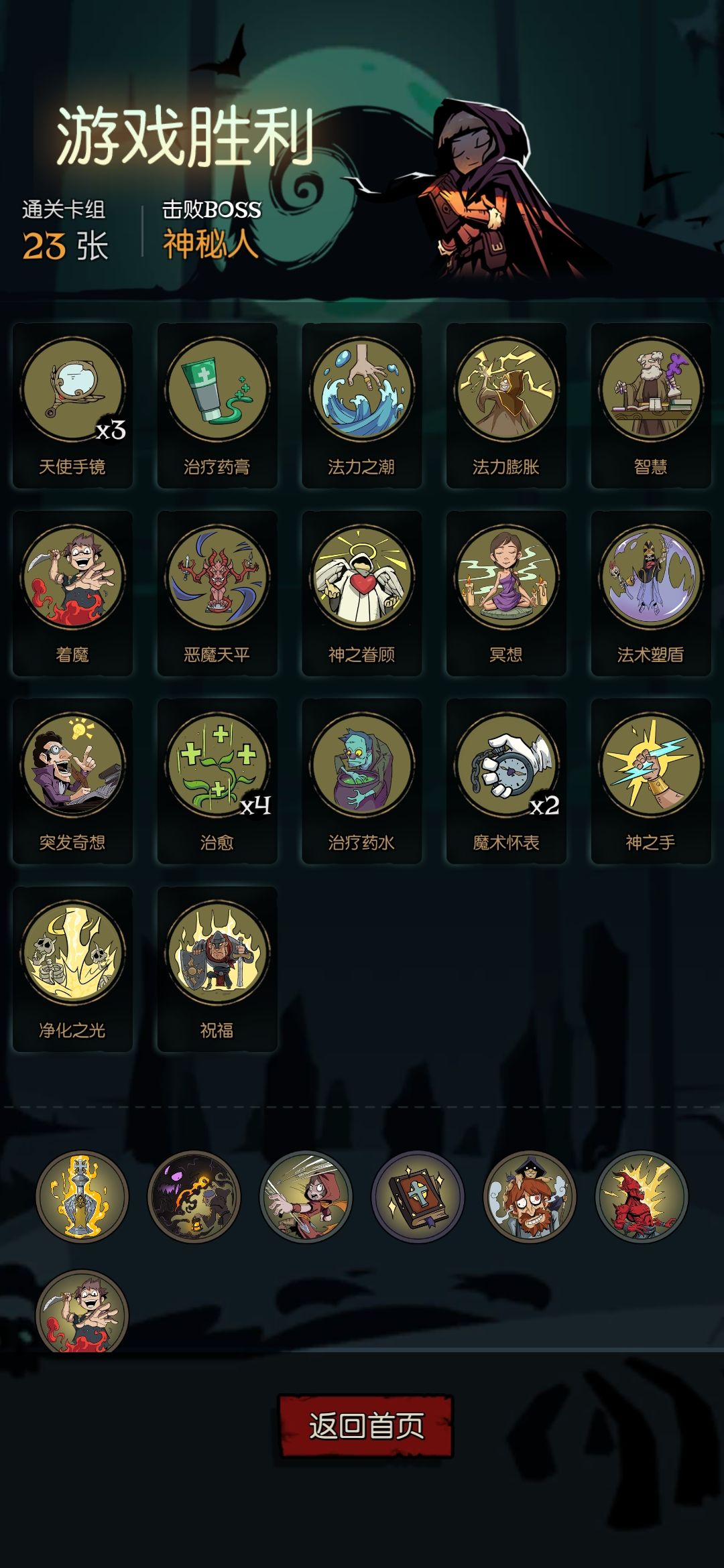This screenshot has height=1568, width=724.
Task: Tap the 恶魔天平 card
Action: click(x=217, y=593)
